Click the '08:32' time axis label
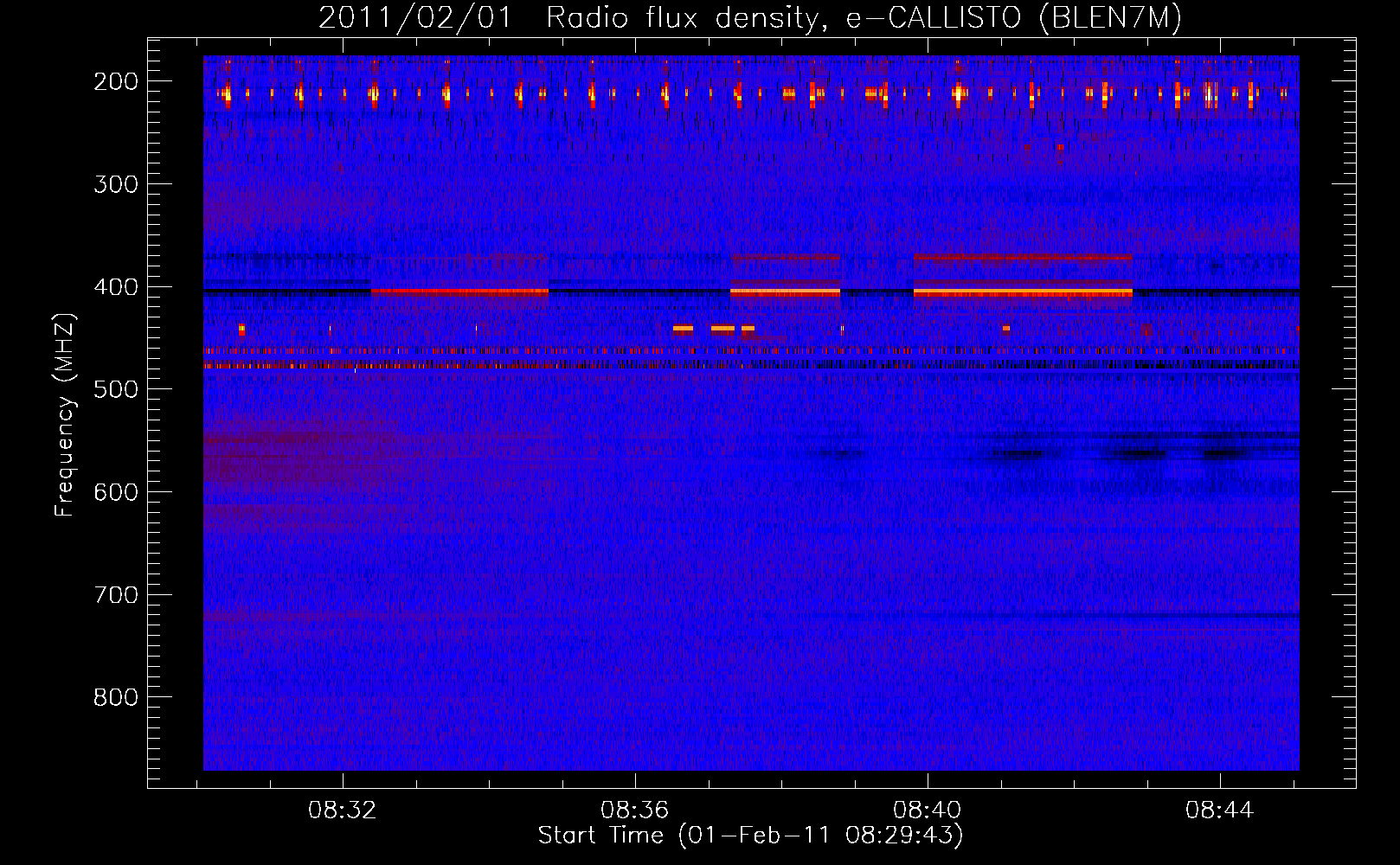Screen dimensions: 1400x865 pyautogui.click(x=343, y=811)
